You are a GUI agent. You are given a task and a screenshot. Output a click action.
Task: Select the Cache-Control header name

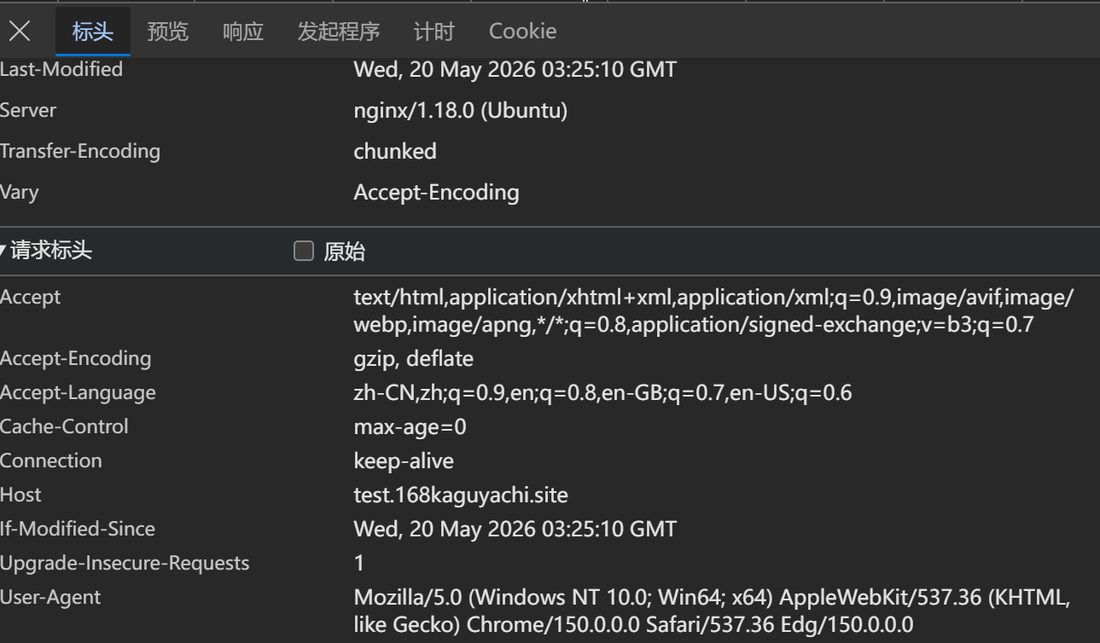(x=64, y=426)
